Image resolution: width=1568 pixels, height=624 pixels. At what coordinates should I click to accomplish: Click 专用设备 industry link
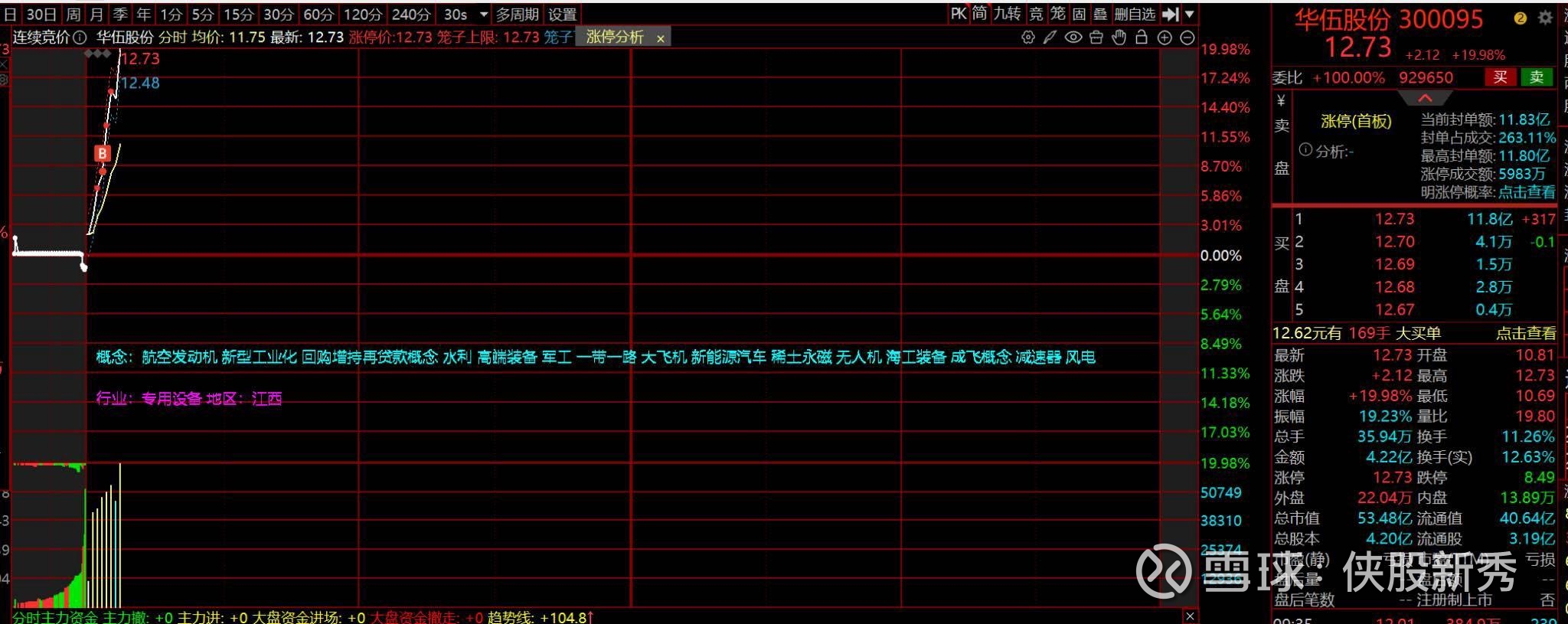pyautogui.click(x=171, y=398)
